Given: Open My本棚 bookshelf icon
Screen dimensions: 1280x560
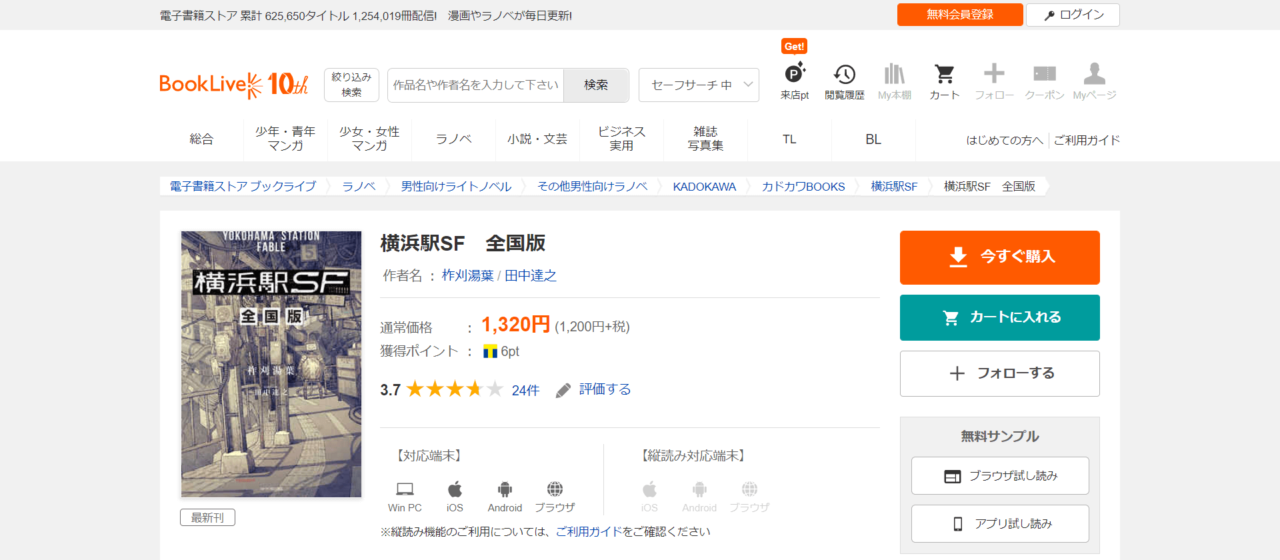Looking at the screenshot, I should tap(894, 80).
